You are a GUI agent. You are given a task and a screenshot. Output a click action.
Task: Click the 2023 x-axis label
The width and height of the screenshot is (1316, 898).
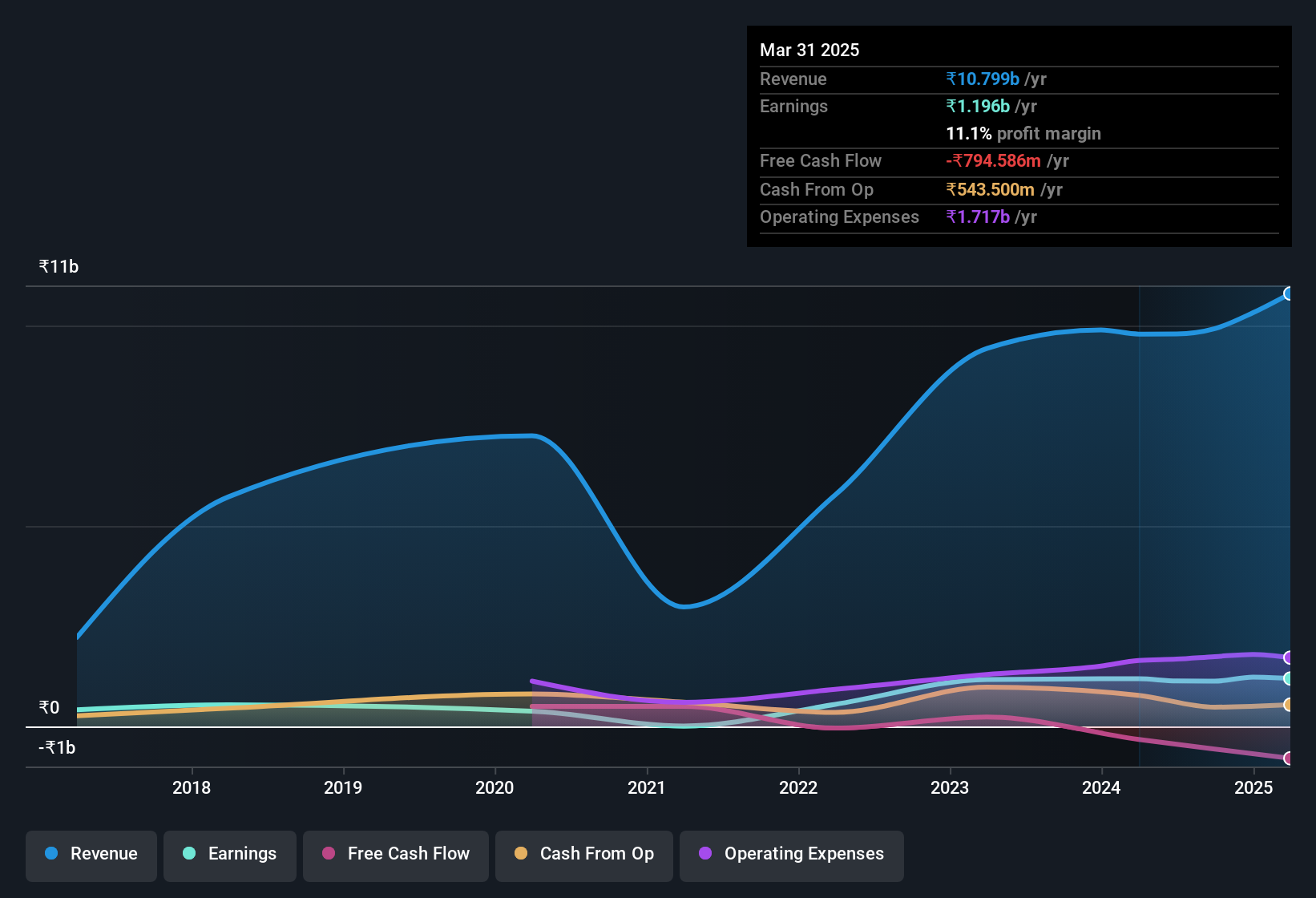pyautogui.click(x=950, y=788)
